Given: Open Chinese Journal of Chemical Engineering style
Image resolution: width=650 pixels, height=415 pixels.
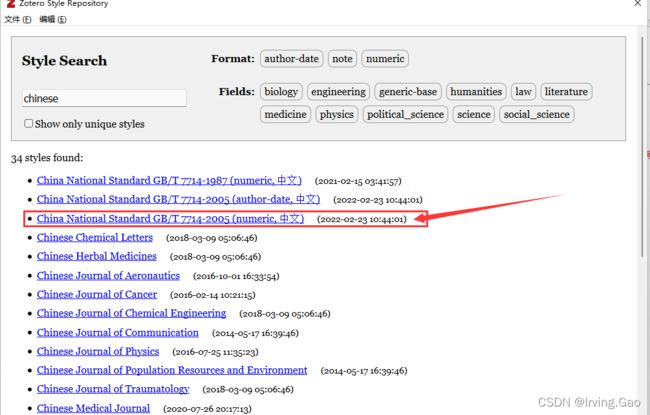Looking at the screenshot, I should 131,313.
